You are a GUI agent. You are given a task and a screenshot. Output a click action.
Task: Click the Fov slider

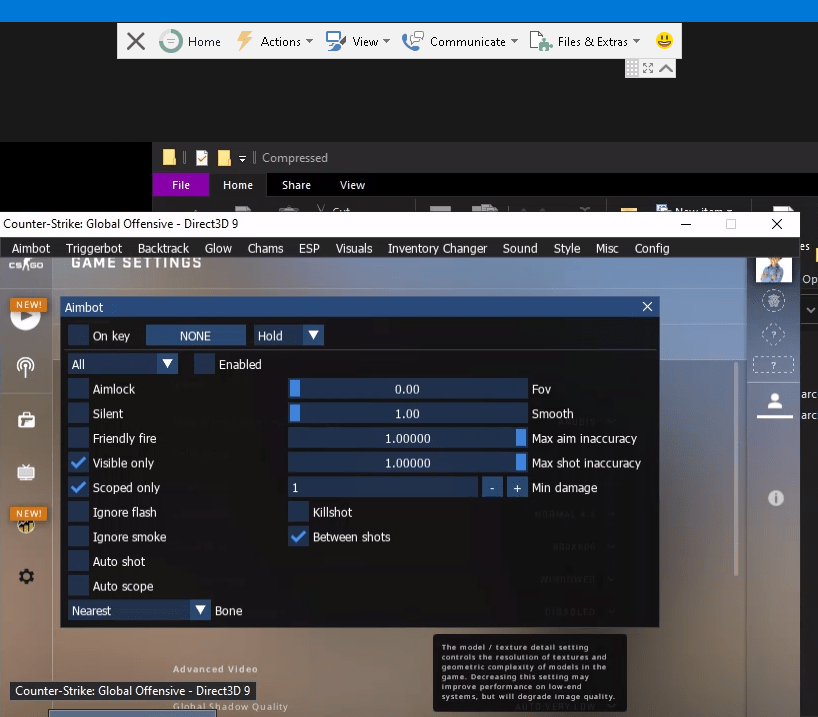click(407, 389)
